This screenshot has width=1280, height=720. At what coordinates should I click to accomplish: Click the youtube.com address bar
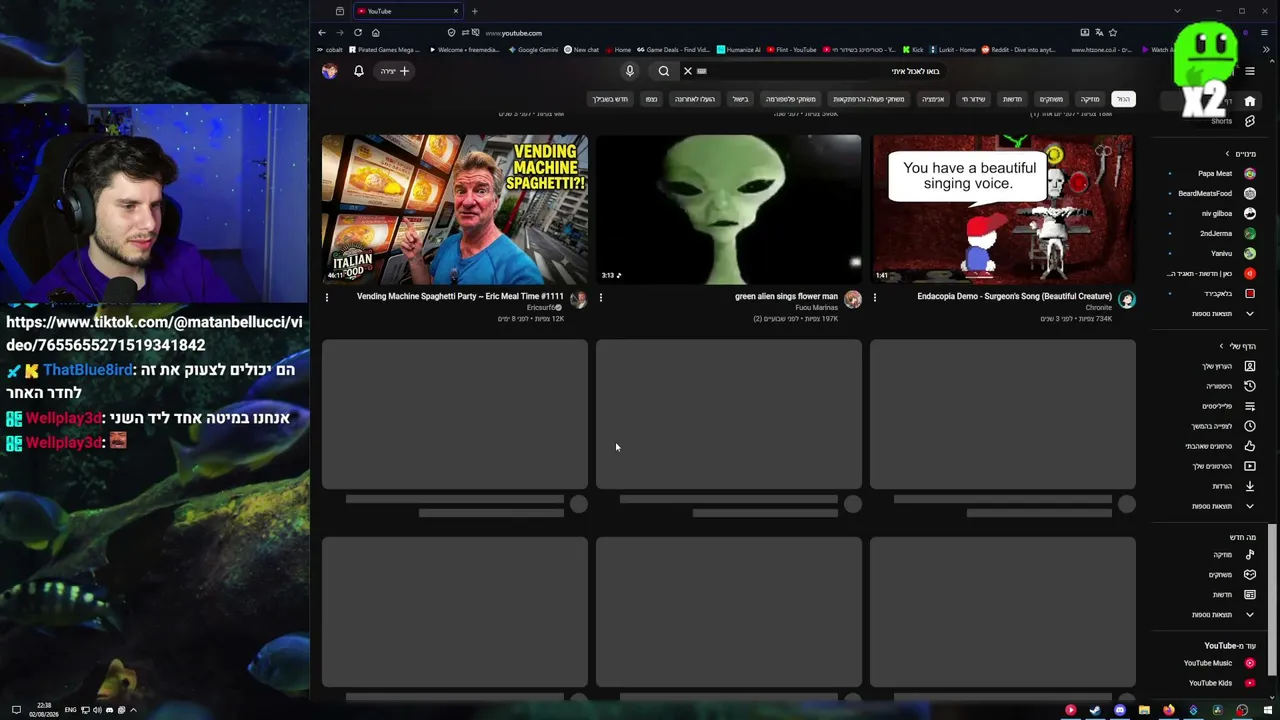click(x=760, y=33)
